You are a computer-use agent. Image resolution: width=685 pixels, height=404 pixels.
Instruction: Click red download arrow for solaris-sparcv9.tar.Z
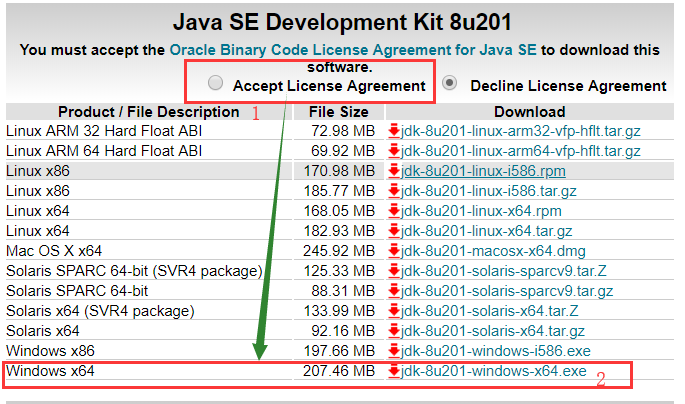[x=394, y=271]
